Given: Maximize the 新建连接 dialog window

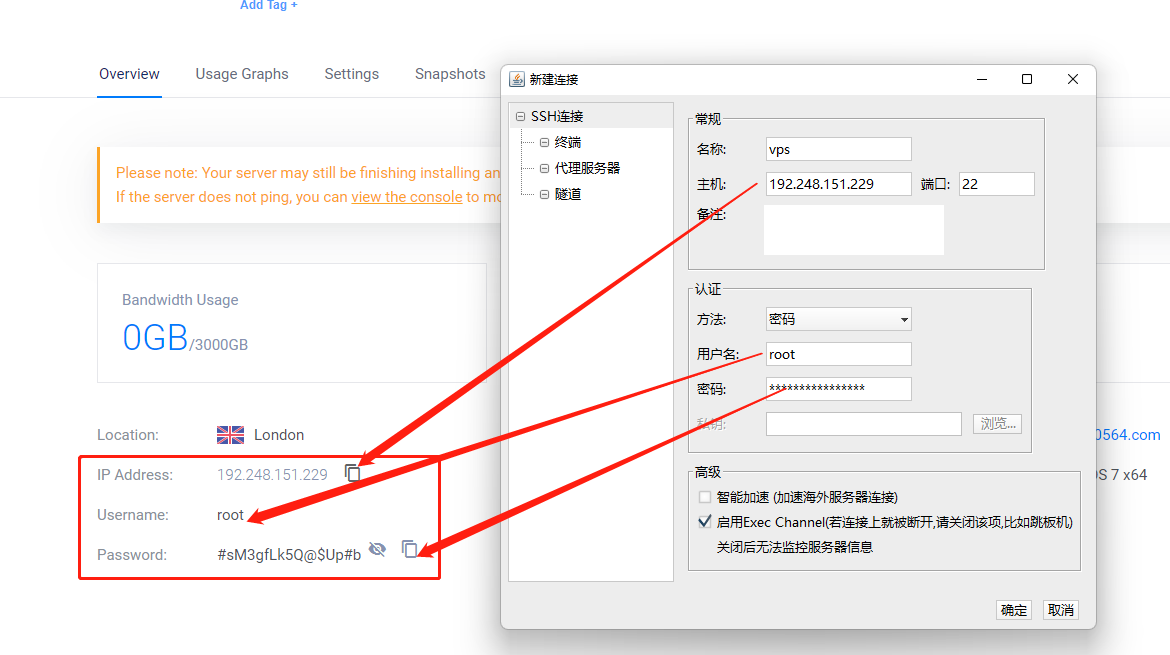Looking at the screenshot, I should [1026, 80].
